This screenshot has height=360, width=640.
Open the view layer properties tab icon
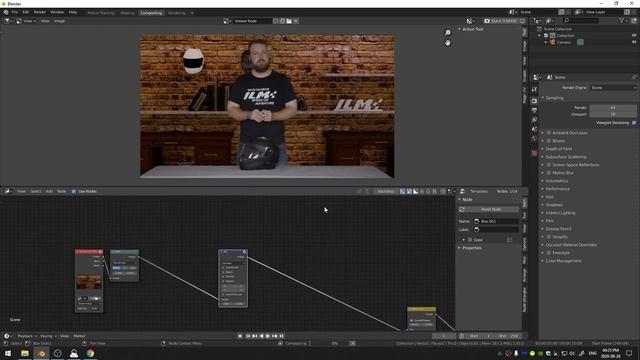534,120
